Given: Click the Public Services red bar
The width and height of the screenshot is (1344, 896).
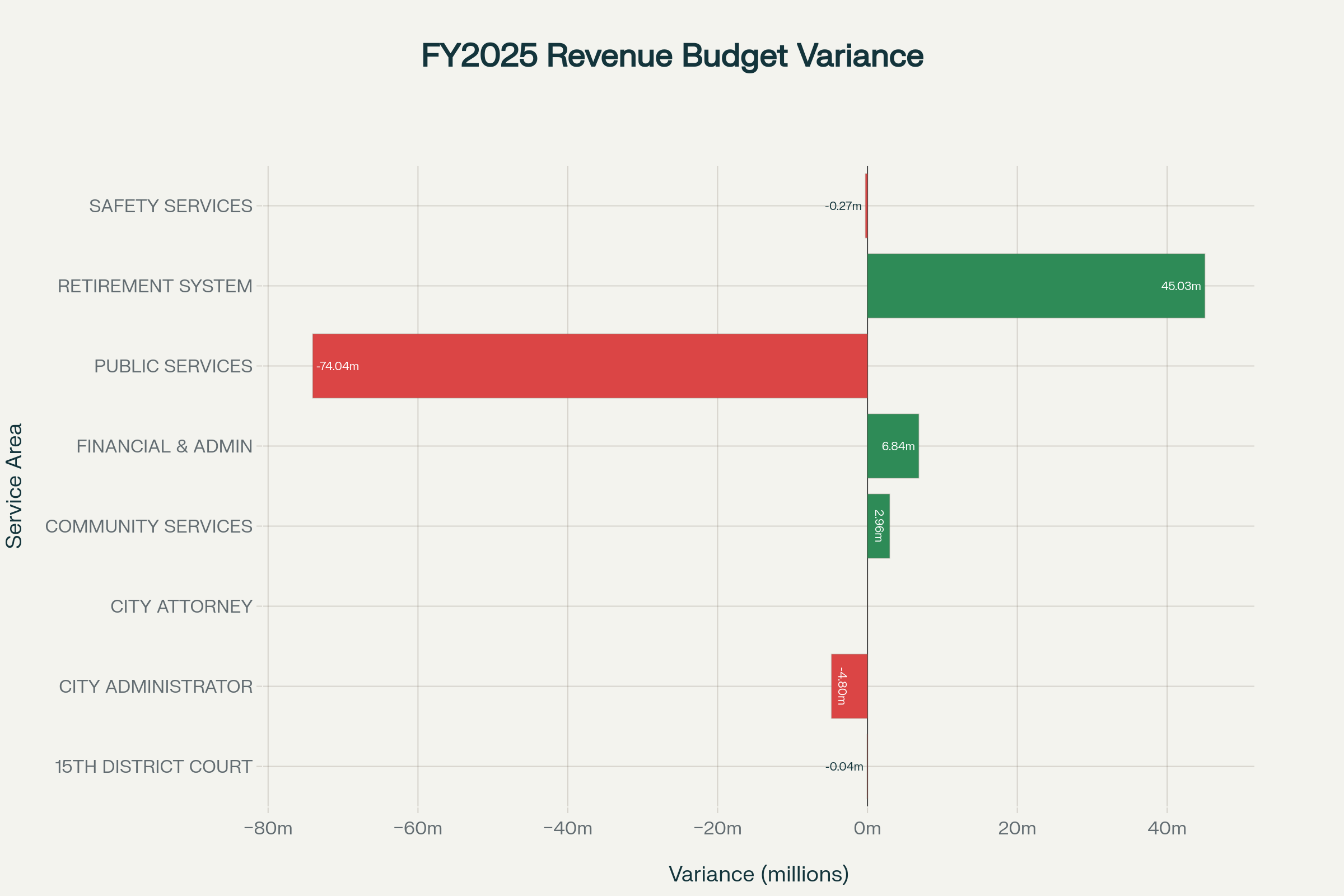Looking at the screenshot, I should point(590,366).
